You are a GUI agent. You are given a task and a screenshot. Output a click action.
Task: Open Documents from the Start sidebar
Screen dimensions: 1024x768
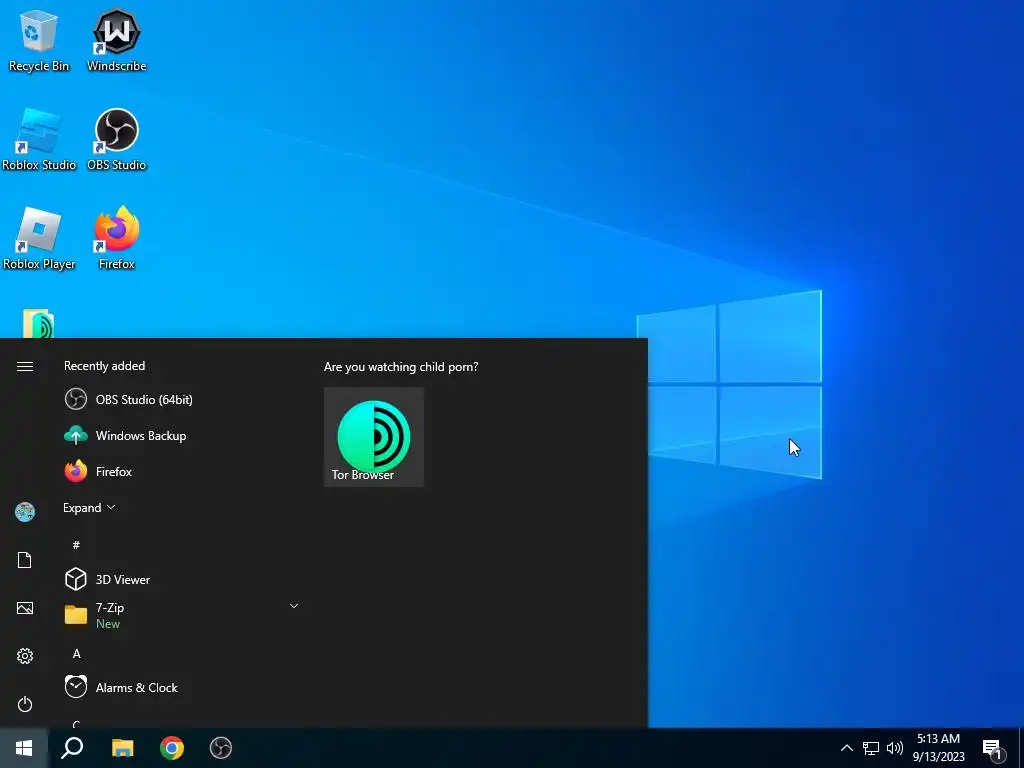[25, 560]
